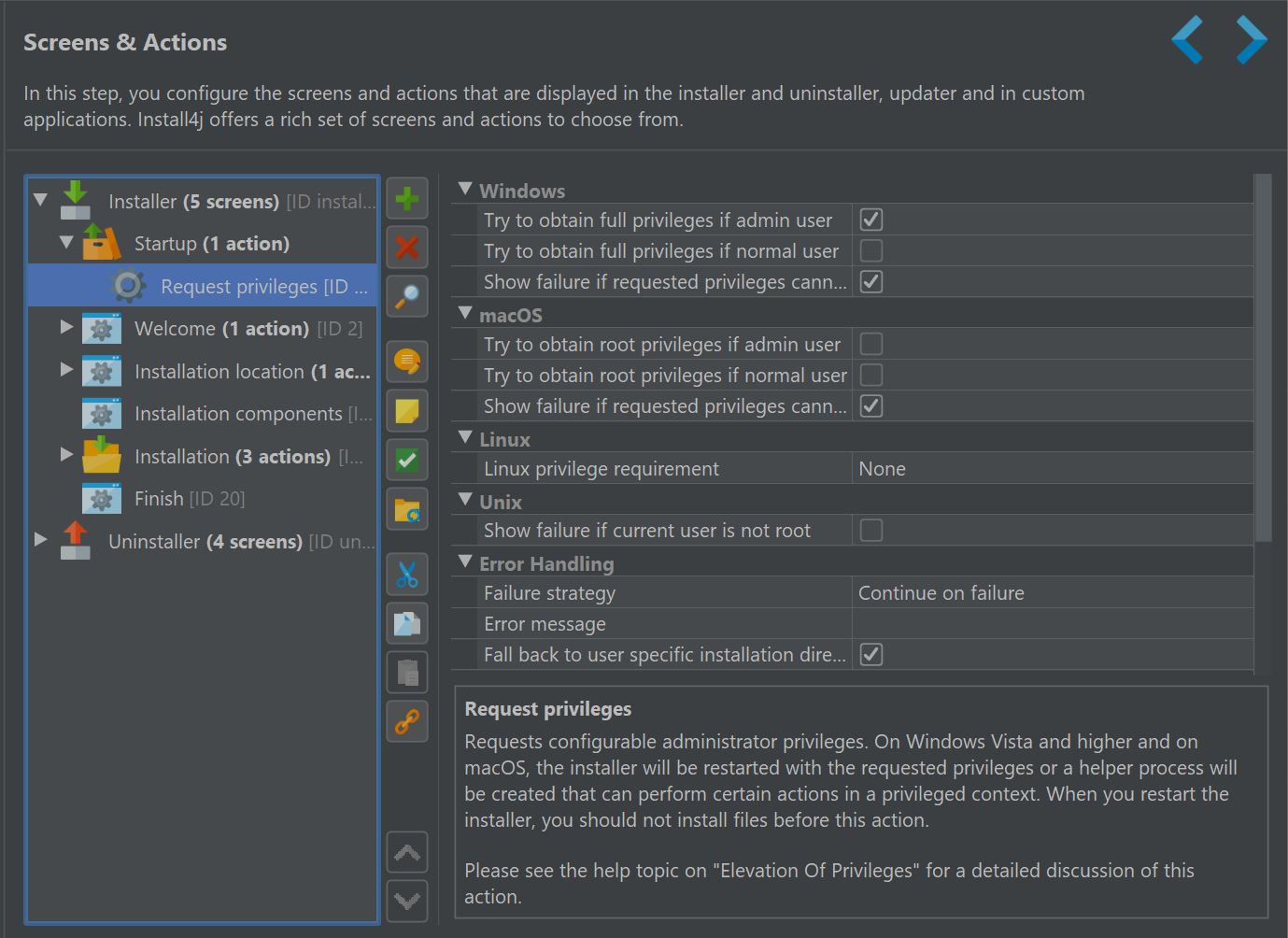Collapse the Startup tree node
The image size is (1288, 938).
coord(66,242)
